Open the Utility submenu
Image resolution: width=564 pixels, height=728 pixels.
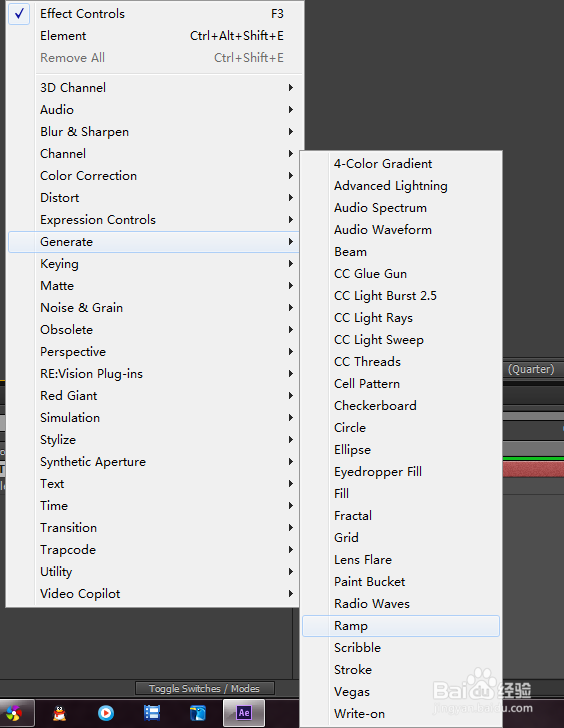point(155,572)
